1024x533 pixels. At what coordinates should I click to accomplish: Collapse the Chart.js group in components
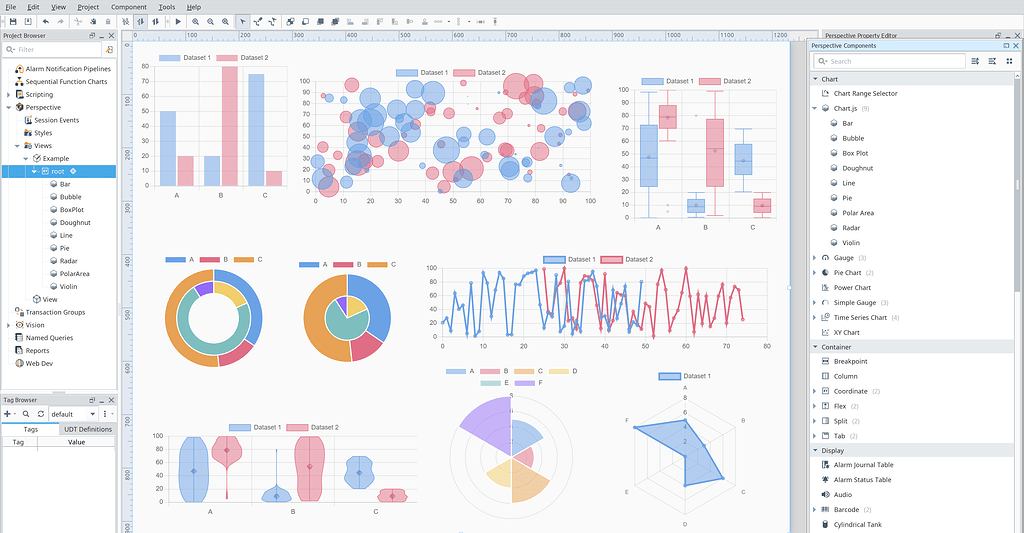[x=814, y=108]
